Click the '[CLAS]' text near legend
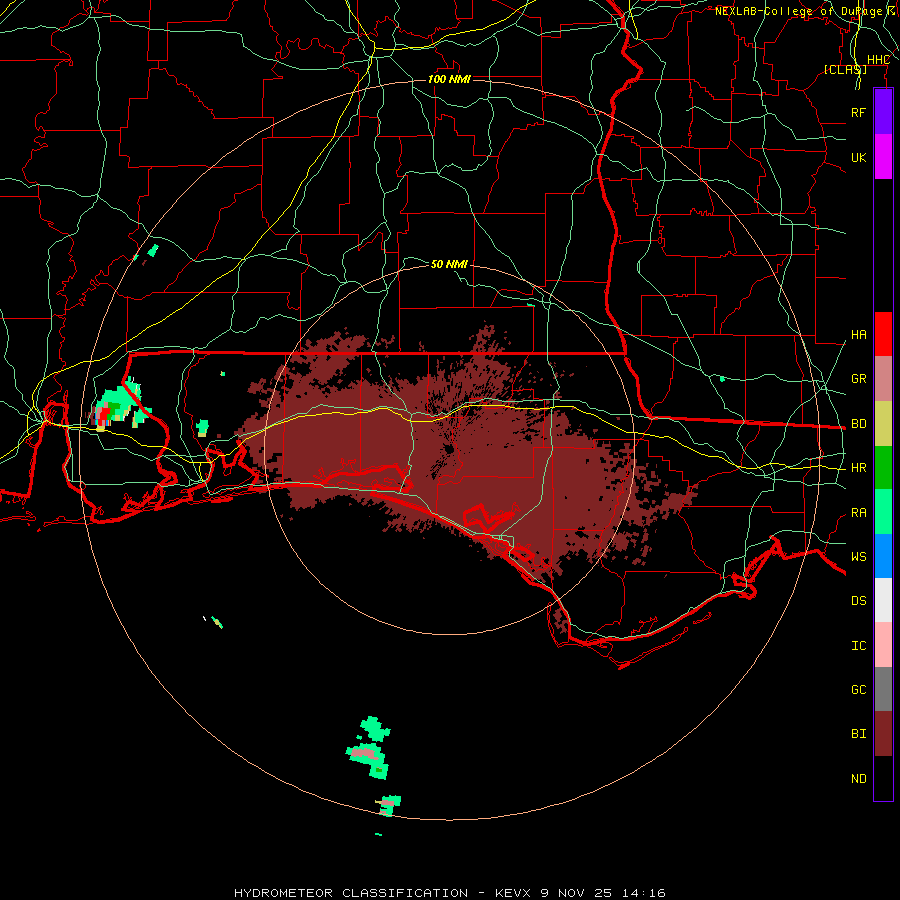This screenshot has width=900, height=900. [845, 69]
